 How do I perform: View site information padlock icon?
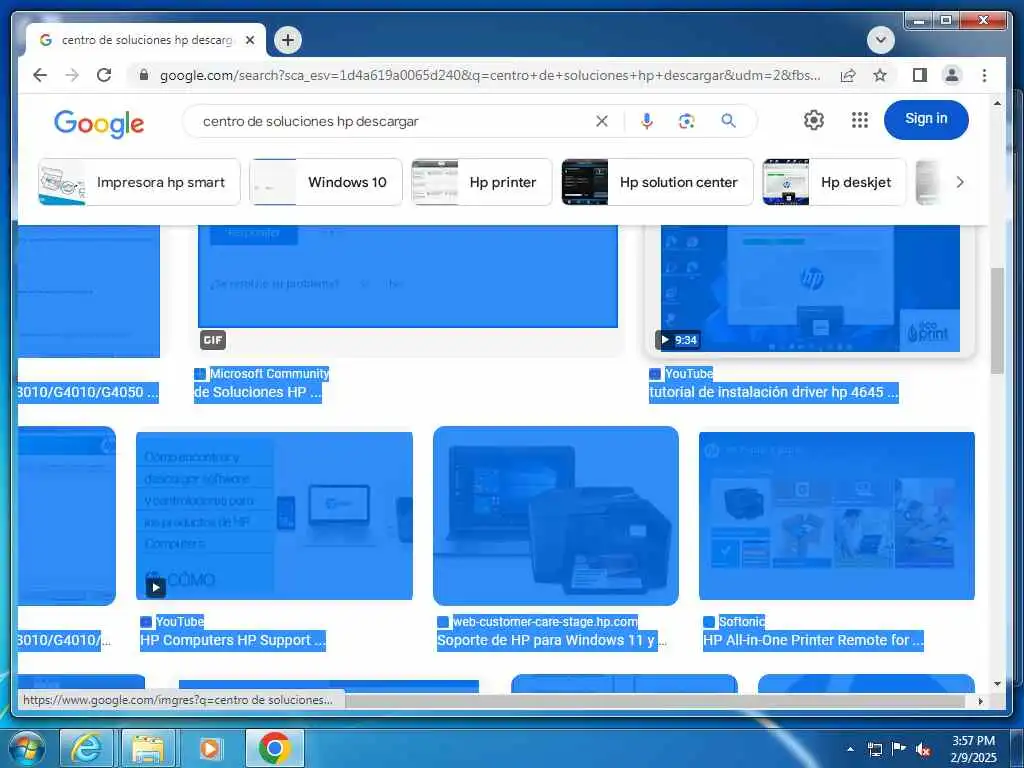pos(144,75)
